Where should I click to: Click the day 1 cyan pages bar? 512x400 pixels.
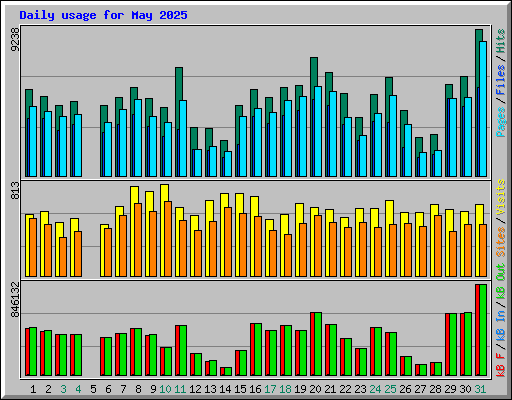pos(33,141)
